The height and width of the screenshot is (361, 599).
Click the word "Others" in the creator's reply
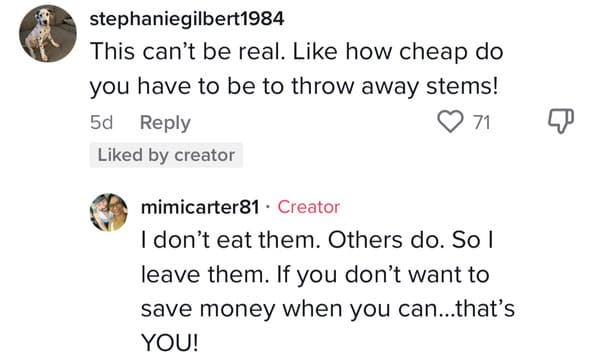point(365,240)
